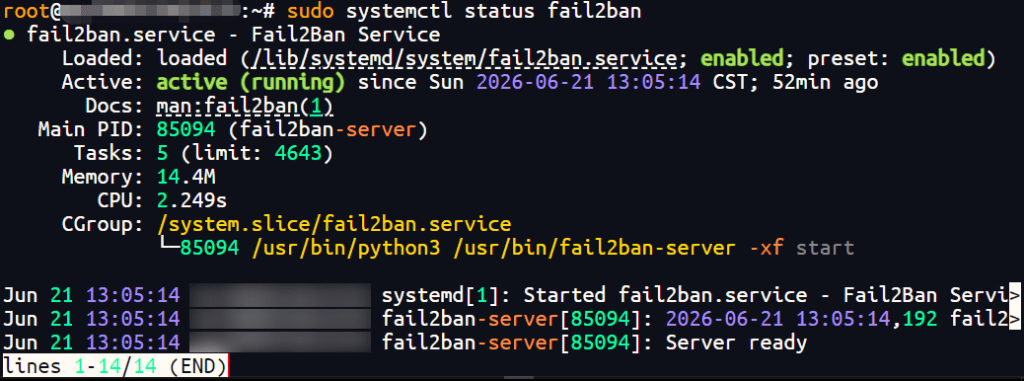Click Memory value 14.4M
The height and width of the screenshot is (381, 1024).
coord(186,178)
